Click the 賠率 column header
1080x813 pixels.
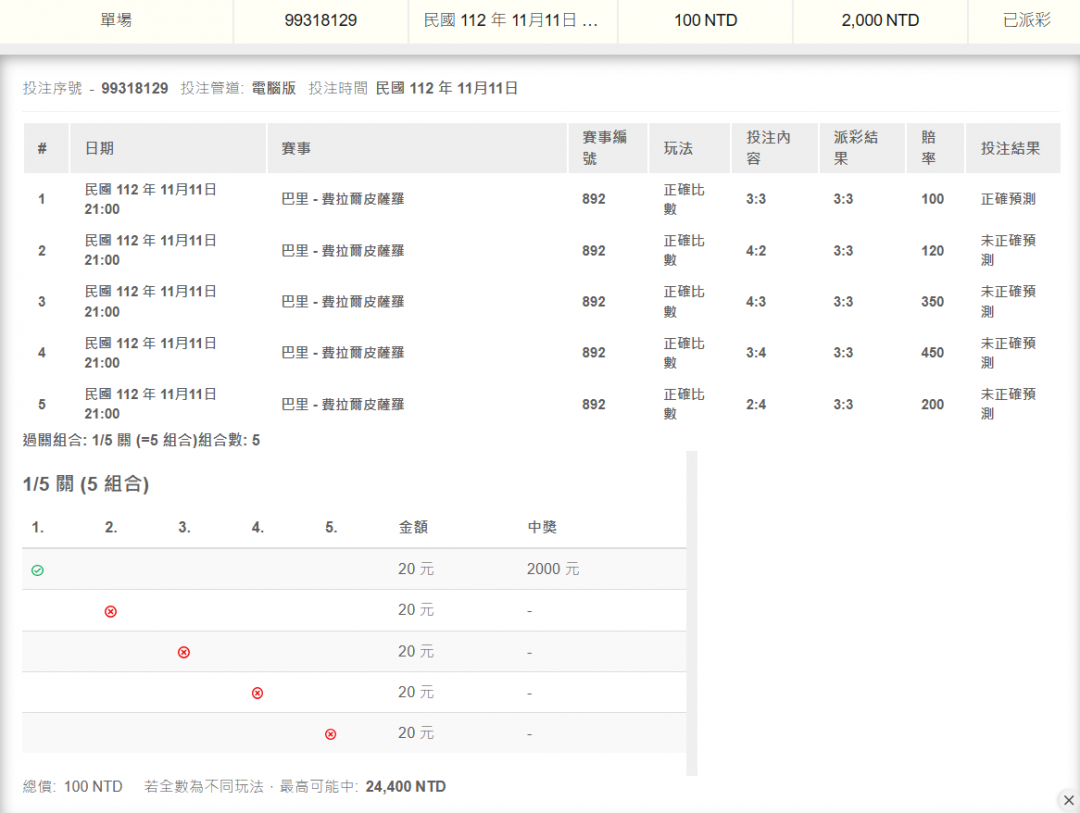[930, 148]
